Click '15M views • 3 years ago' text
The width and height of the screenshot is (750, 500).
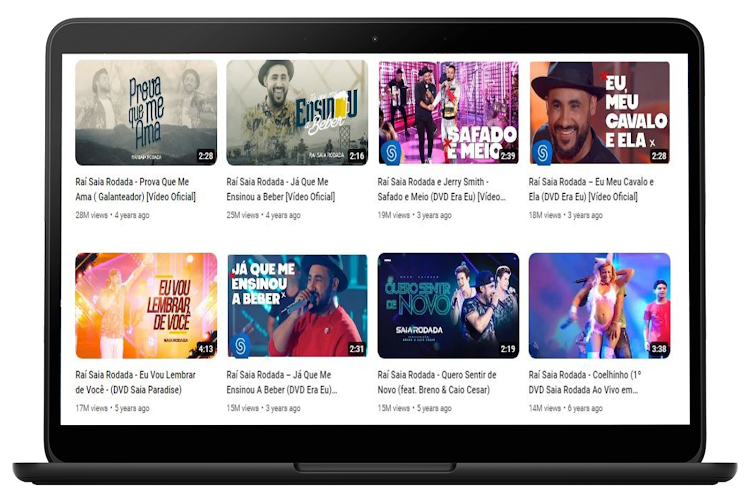[264, 408]
